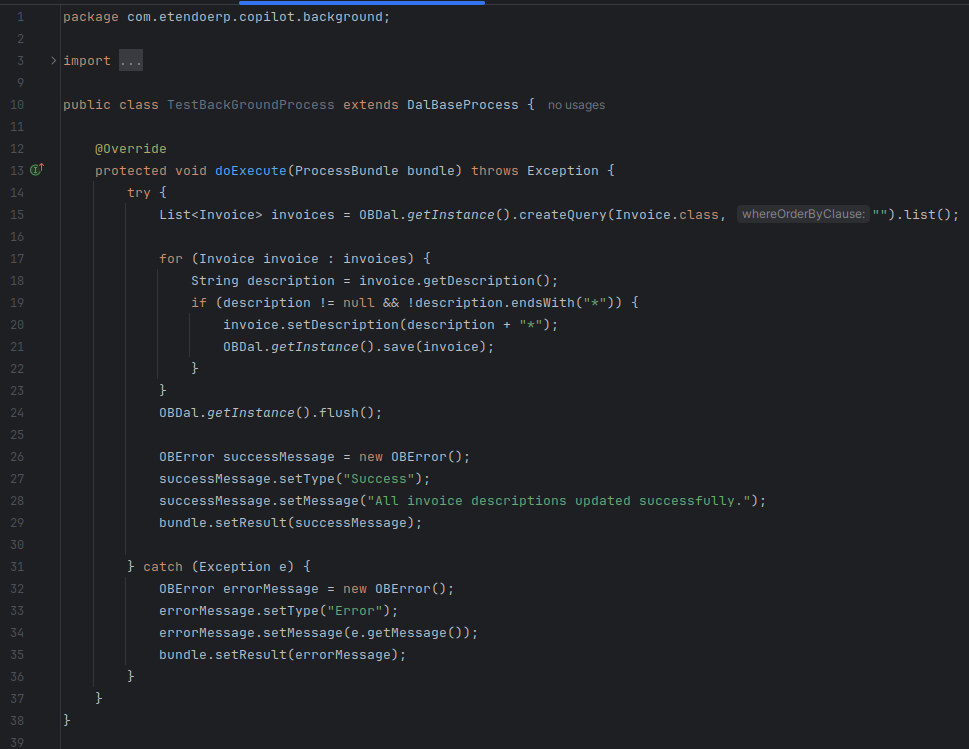
Task: Click 'ProcessBundle' parameter type on line 13
Action: [x=347, y=171]
